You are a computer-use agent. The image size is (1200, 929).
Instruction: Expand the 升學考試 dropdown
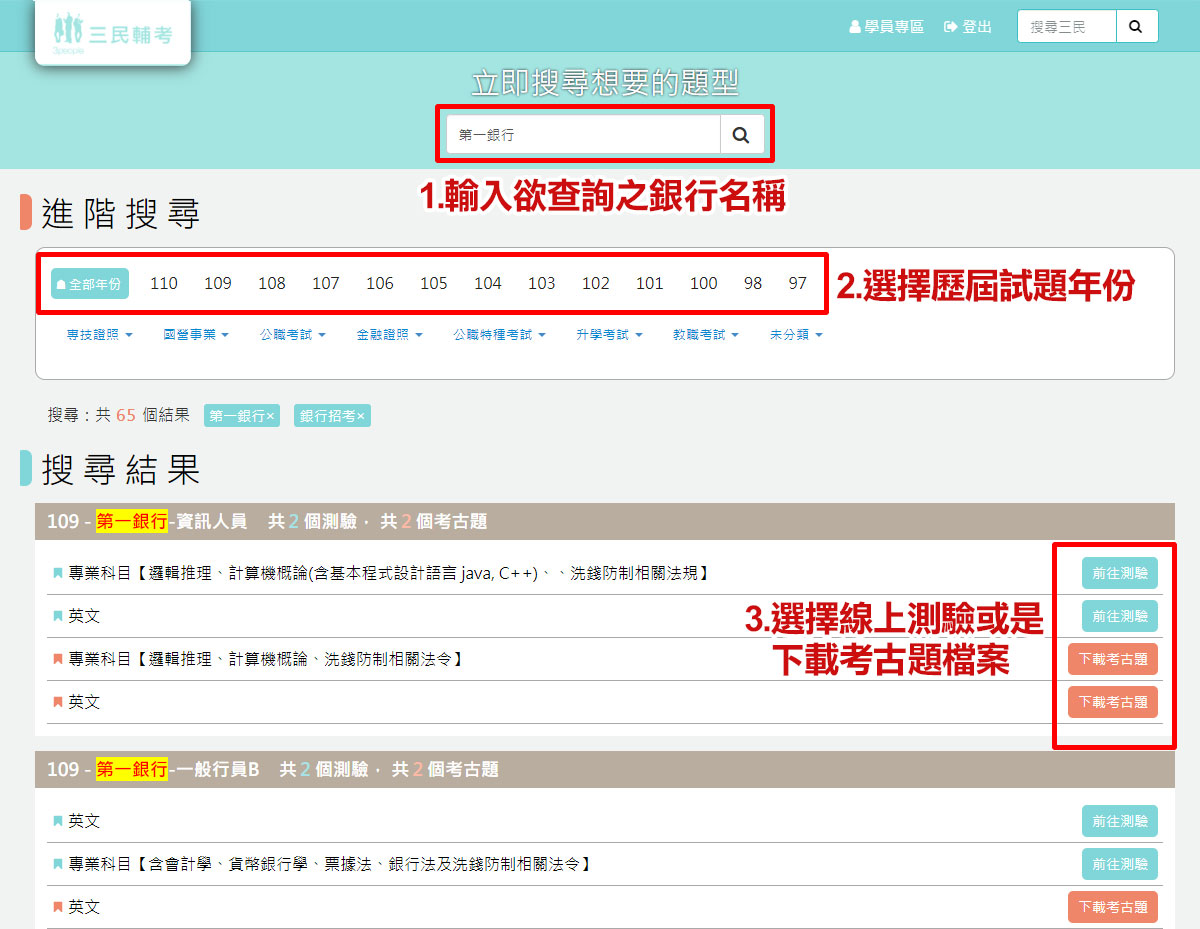(x=609, y=335)
